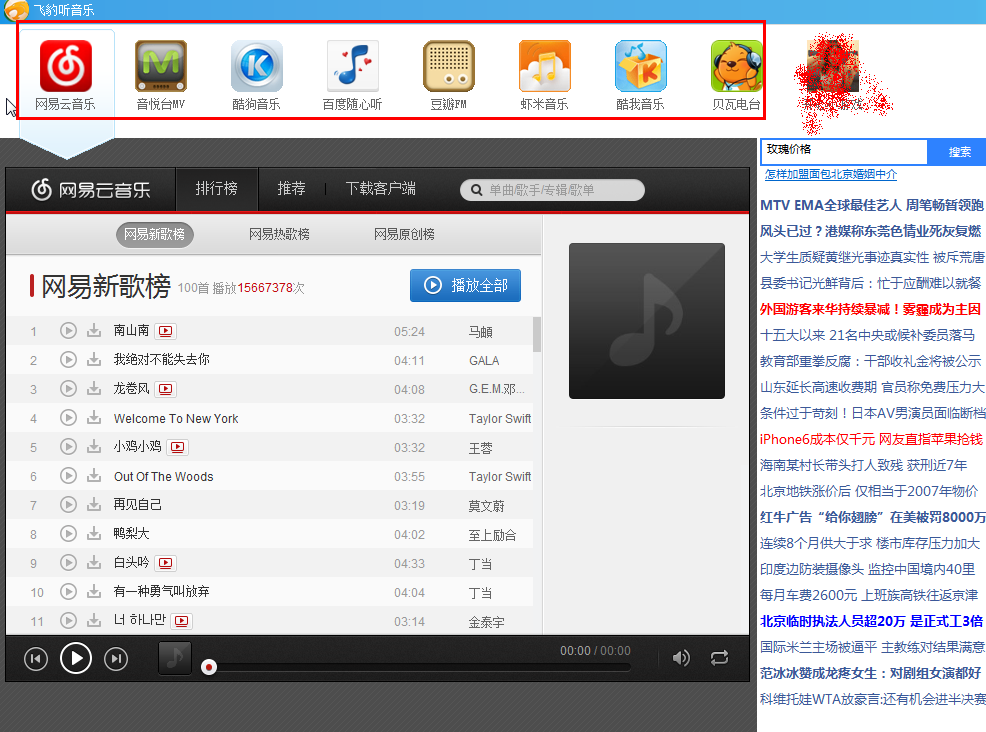Skip to the previous track
Image resolution: width=986 pixels, height=732 pixels.
pos(36,659)
